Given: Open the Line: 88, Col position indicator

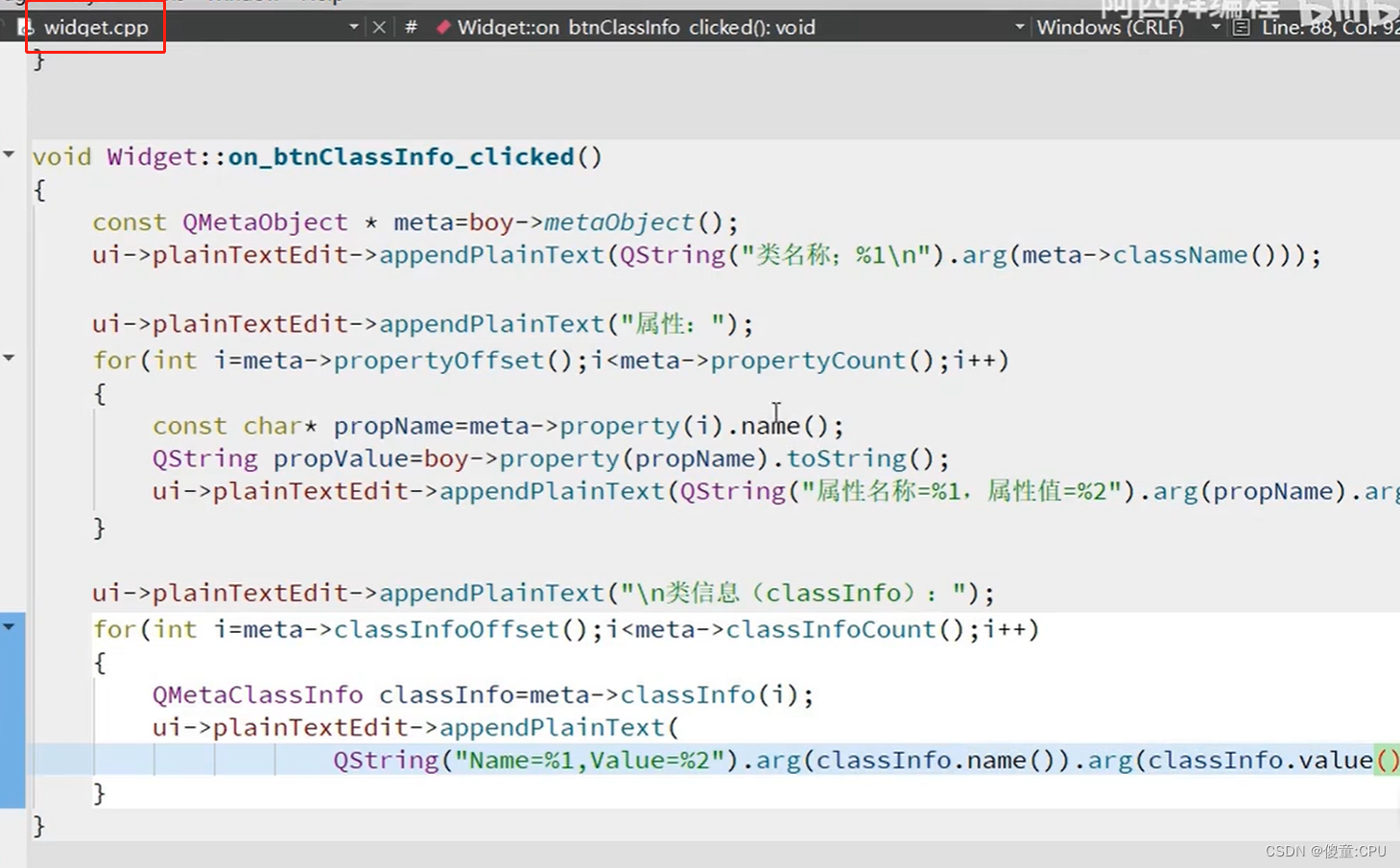Looking at the screenshot, I should [1330, 27].
